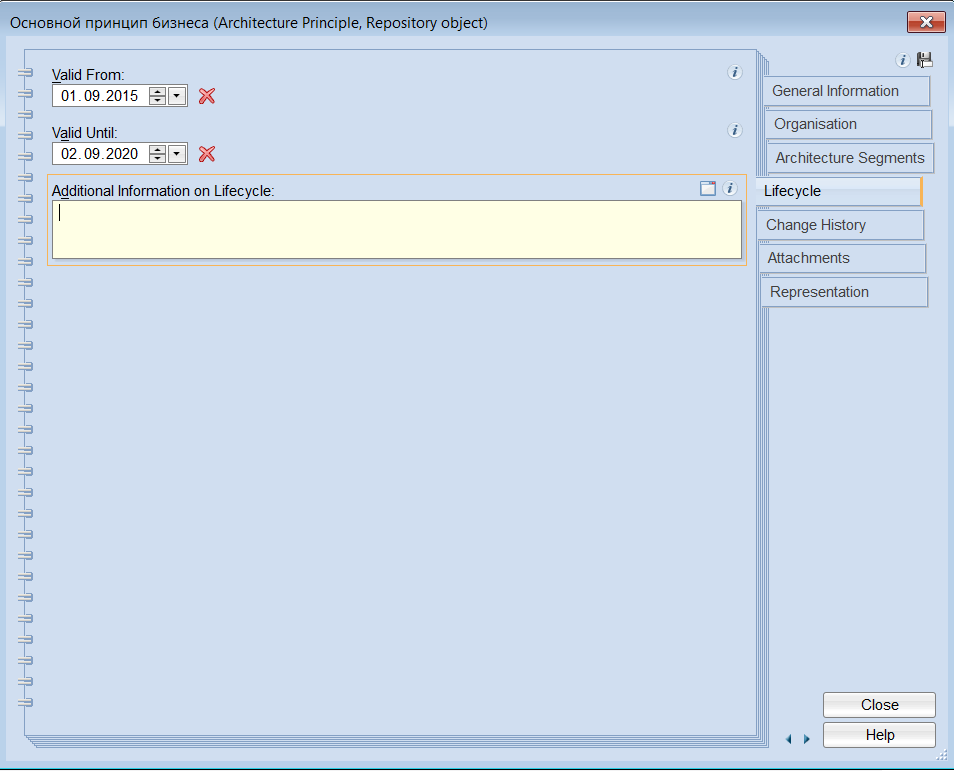Focus the Additional Information on Lifecycle text area
The width and height of the screenshot is (954, 771).
397,229
